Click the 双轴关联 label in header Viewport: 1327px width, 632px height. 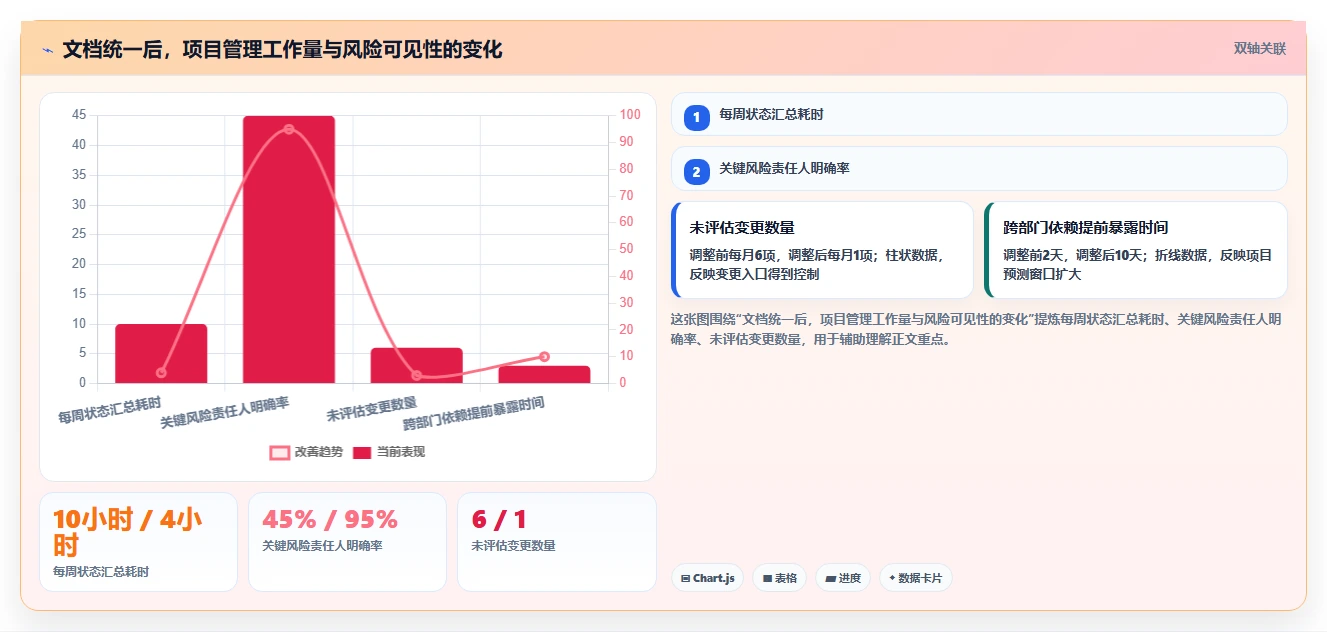point(1259,49)
